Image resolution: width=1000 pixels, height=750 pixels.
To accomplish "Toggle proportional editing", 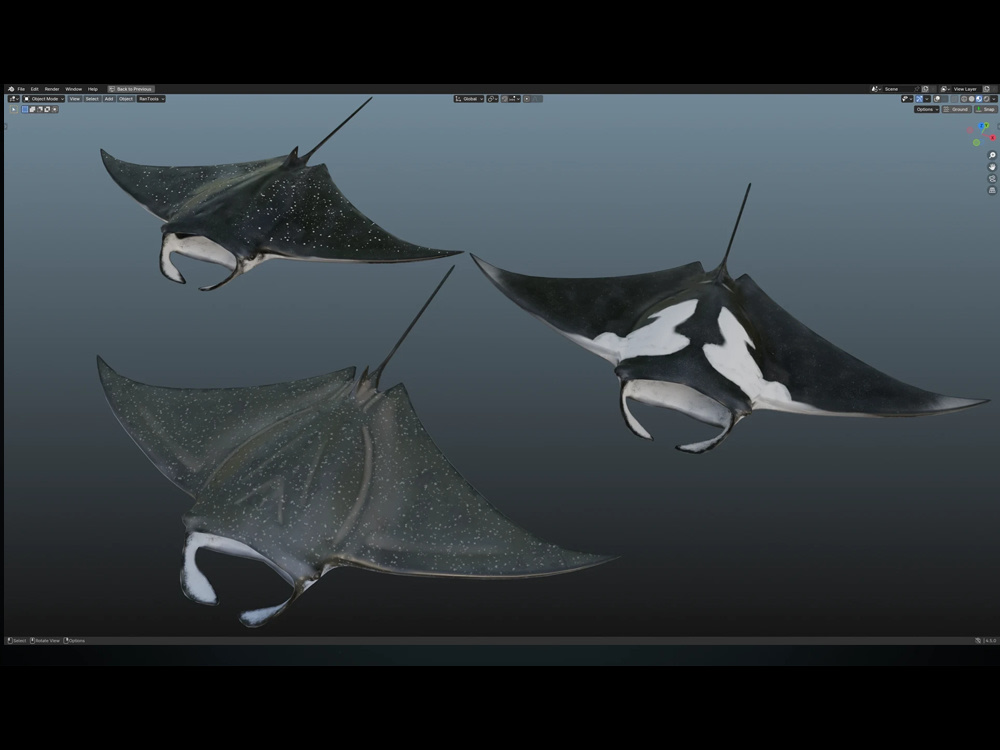I will (x=527, y=99).
